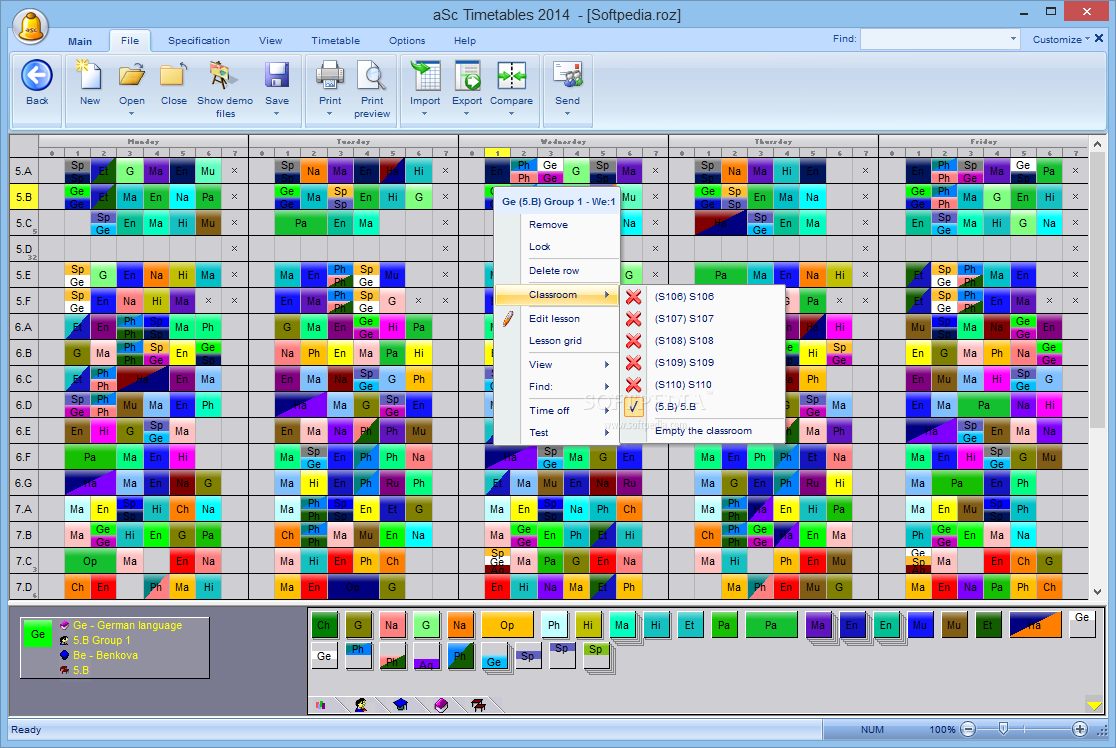Expand the Open dropdown arrow
Screen dimensions: 1116x748
point(132,114)
